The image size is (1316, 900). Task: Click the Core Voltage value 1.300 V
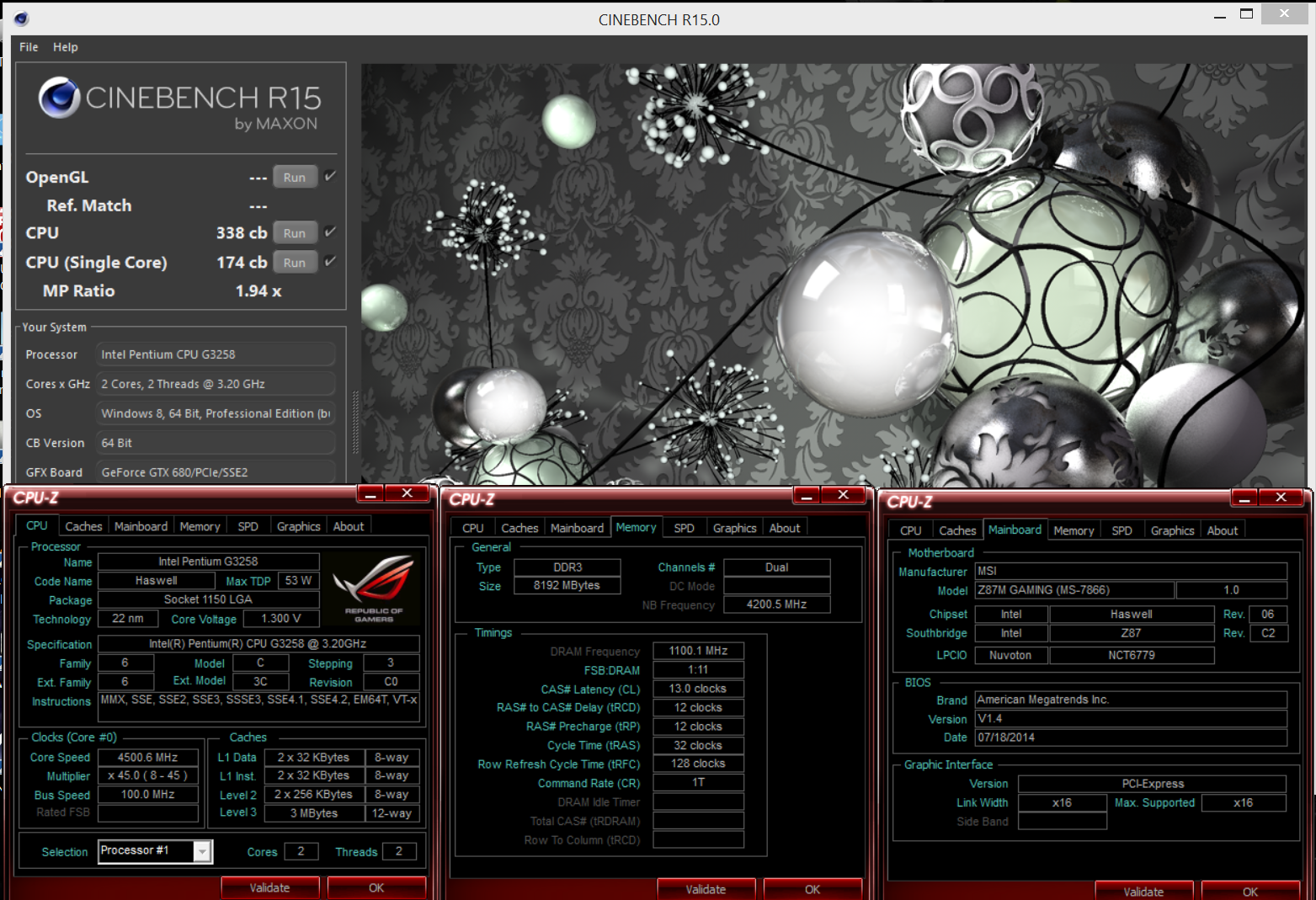pyautogui.click(x=281, y=619)
